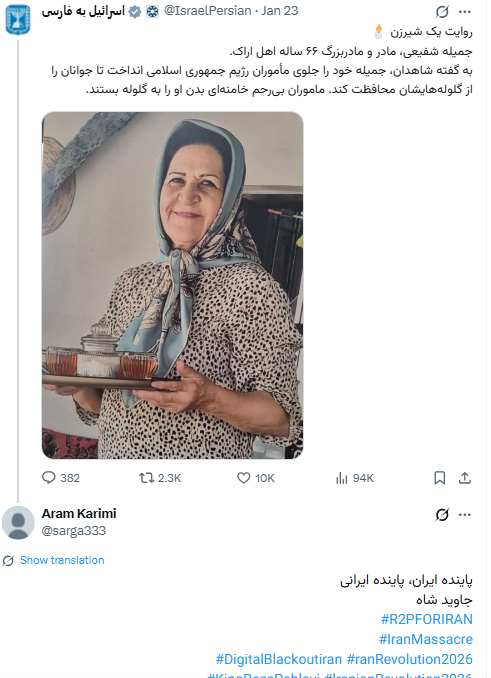491x678 pixels.
Task: Open the views analytics bar chart icon
Action: (341, 478)
